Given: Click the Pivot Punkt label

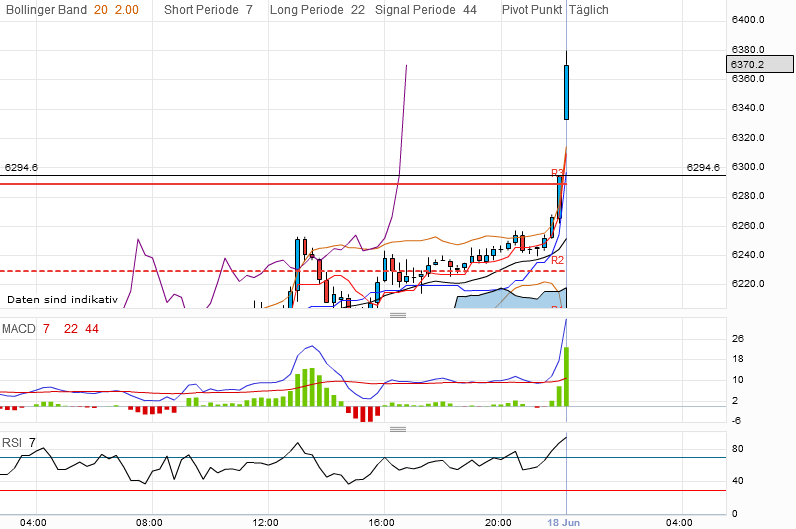Looking at the screenshot, I should tap(532, 10).
